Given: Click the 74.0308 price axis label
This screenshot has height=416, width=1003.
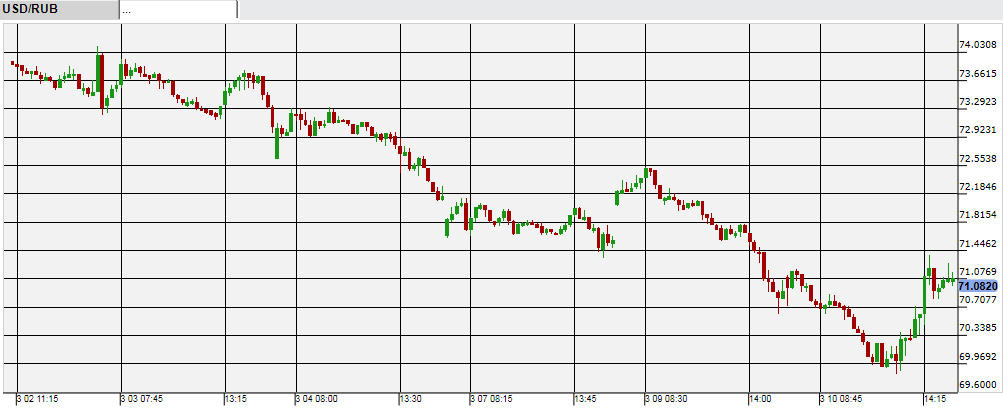Looking at the screenshot, I should pyautogui.click(x=978, y=45).
